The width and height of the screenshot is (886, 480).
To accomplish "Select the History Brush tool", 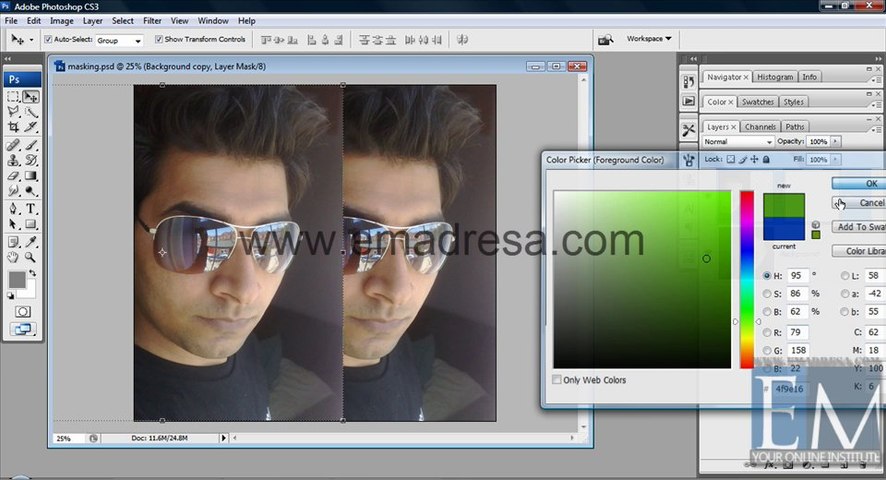I will pyautogui.click(x=31, y=161).
